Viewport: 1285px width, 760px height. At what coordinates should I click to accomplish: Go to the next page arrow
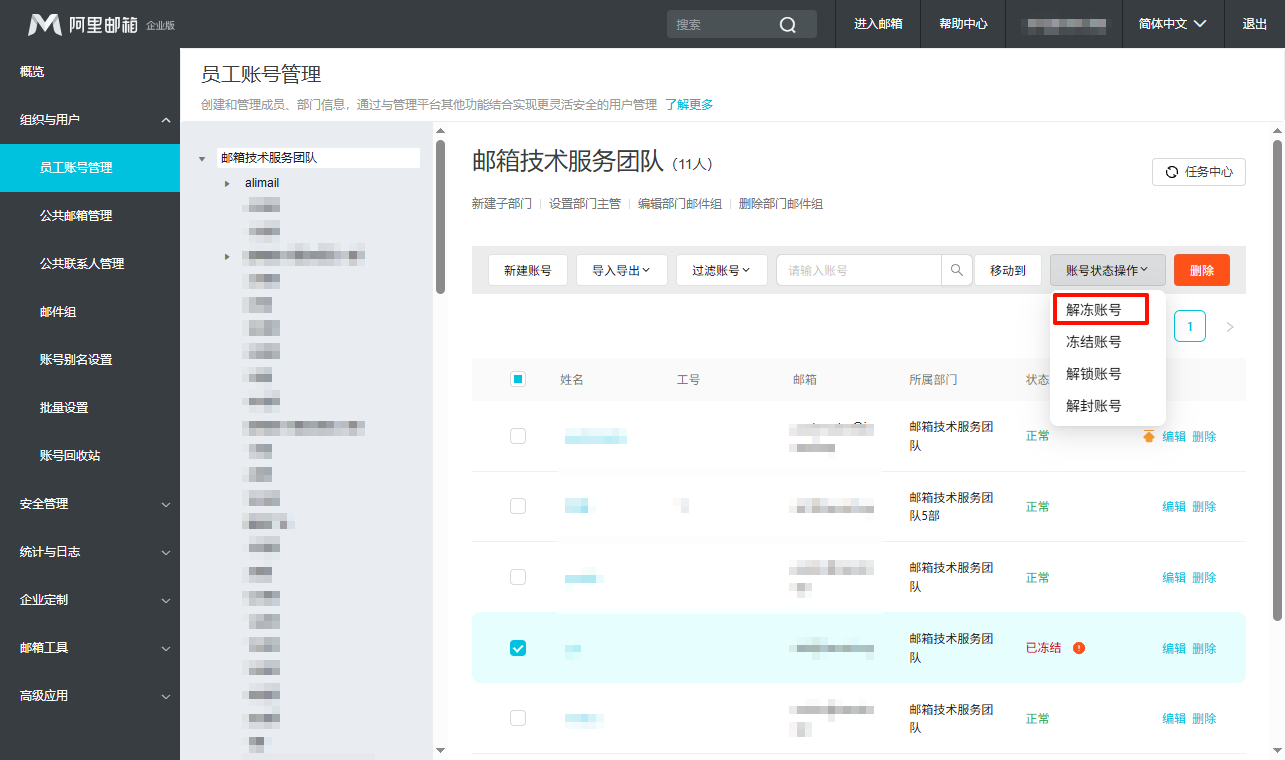(1230, 327)
